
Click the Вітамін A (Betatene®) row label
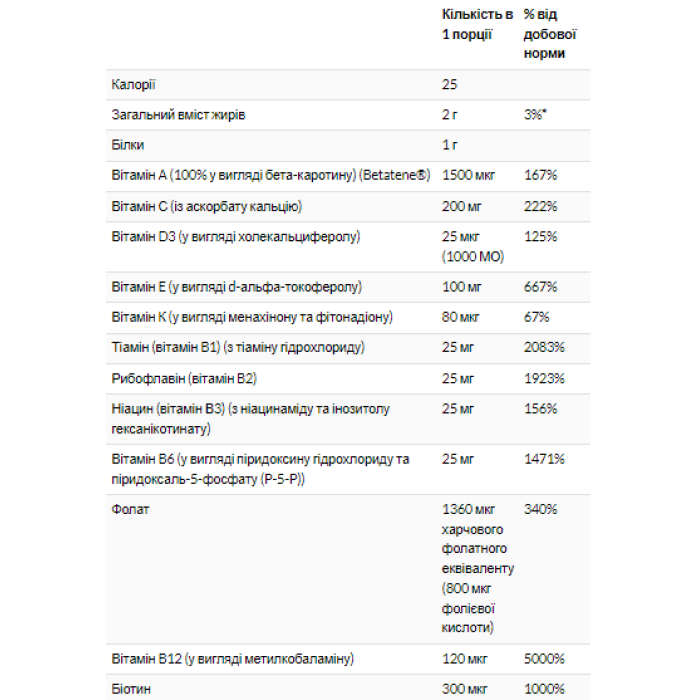(x=270, y=176)
